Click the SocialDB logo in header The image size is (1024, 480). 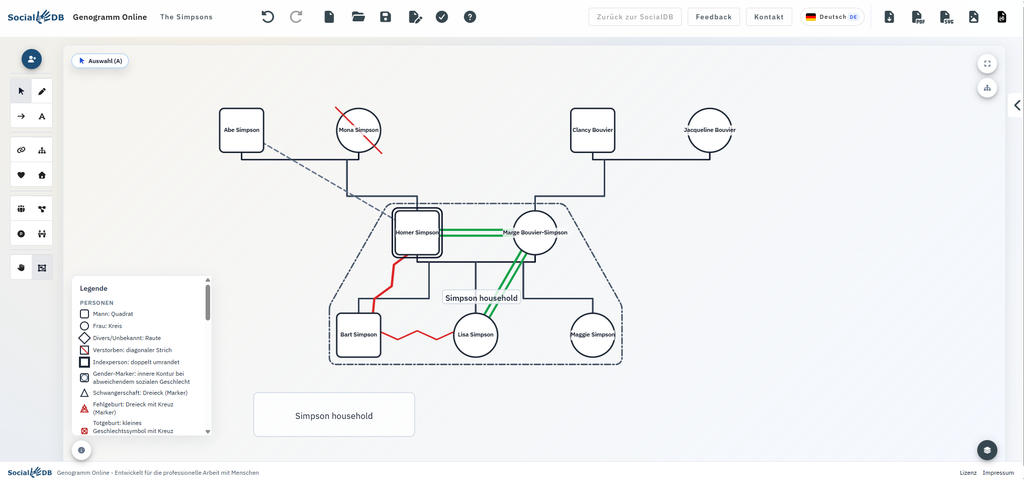36,17
